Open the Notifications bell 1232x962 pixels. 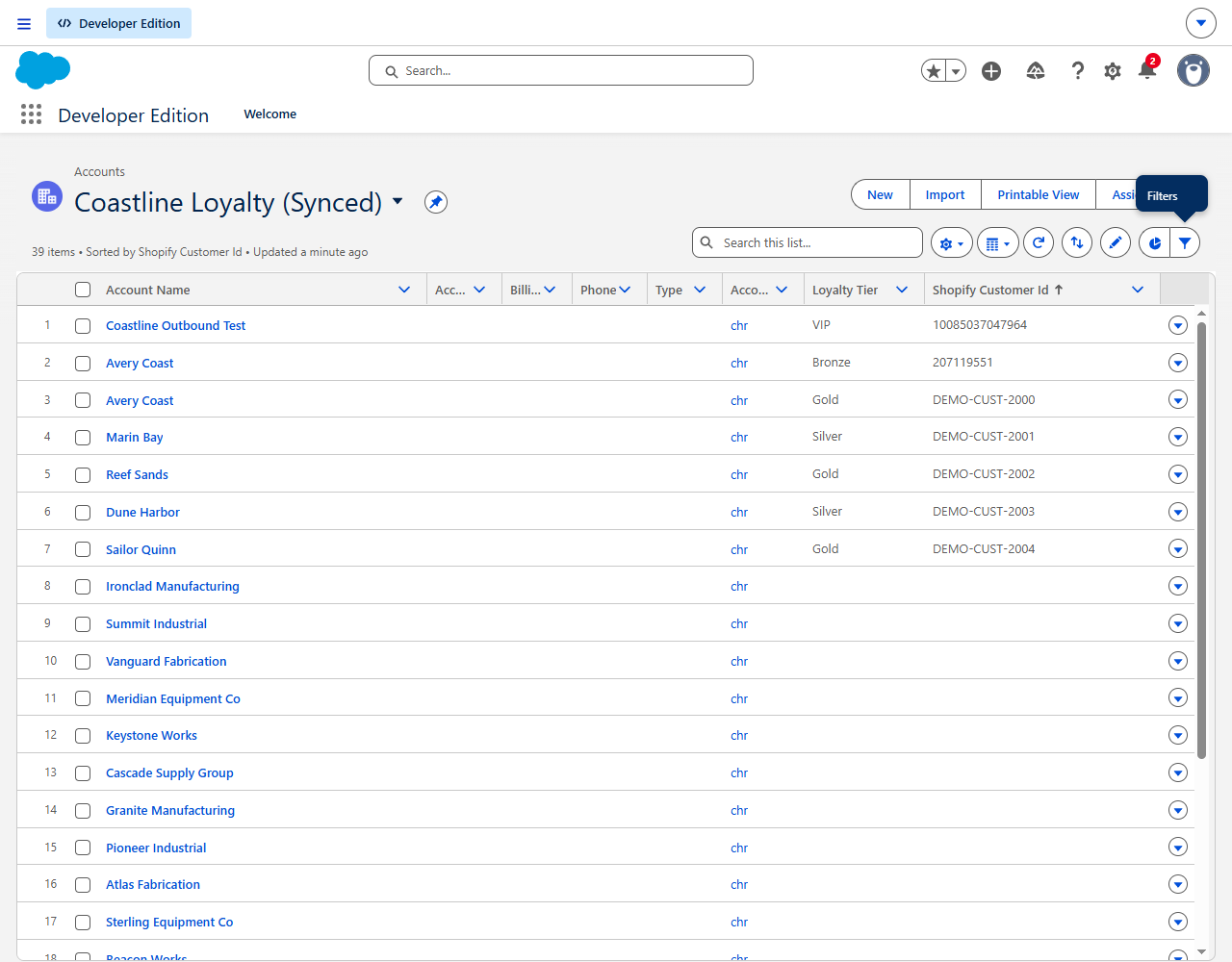[1147, 69]
